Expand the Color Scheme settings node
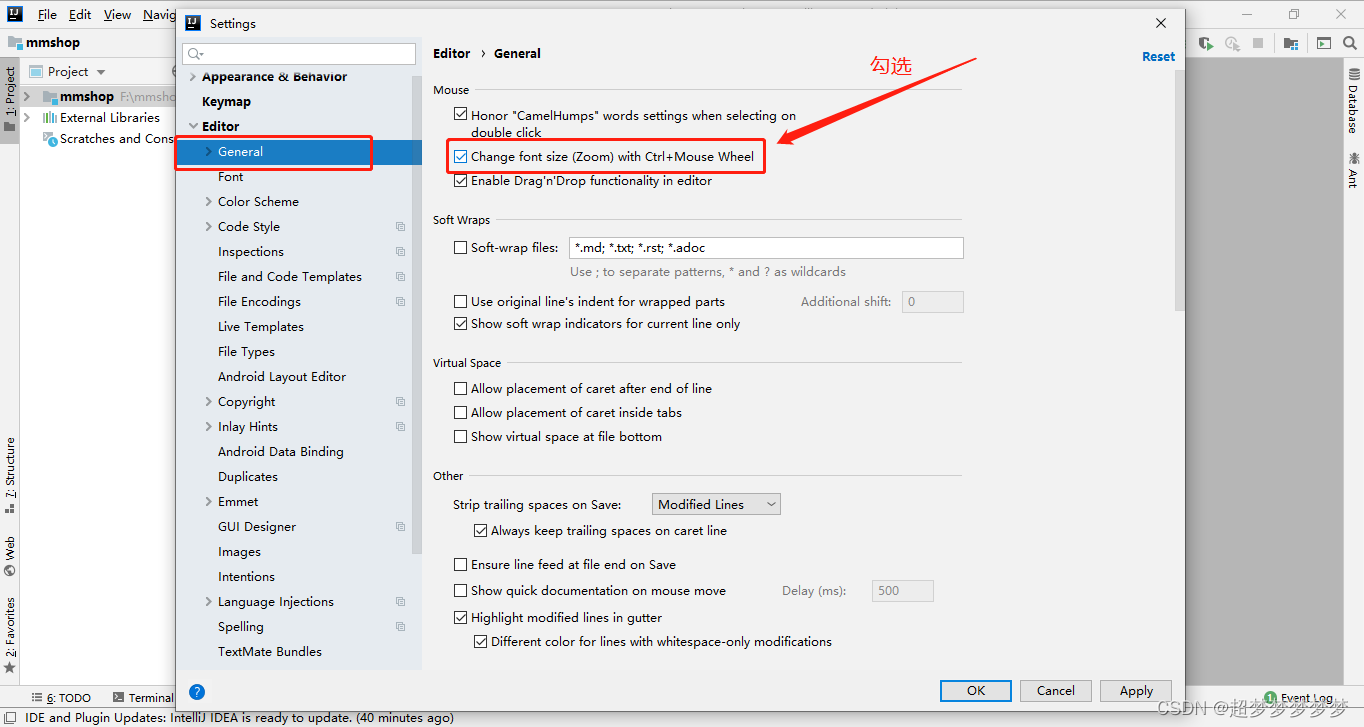The image size is (1364, 727). click(208, 202)
